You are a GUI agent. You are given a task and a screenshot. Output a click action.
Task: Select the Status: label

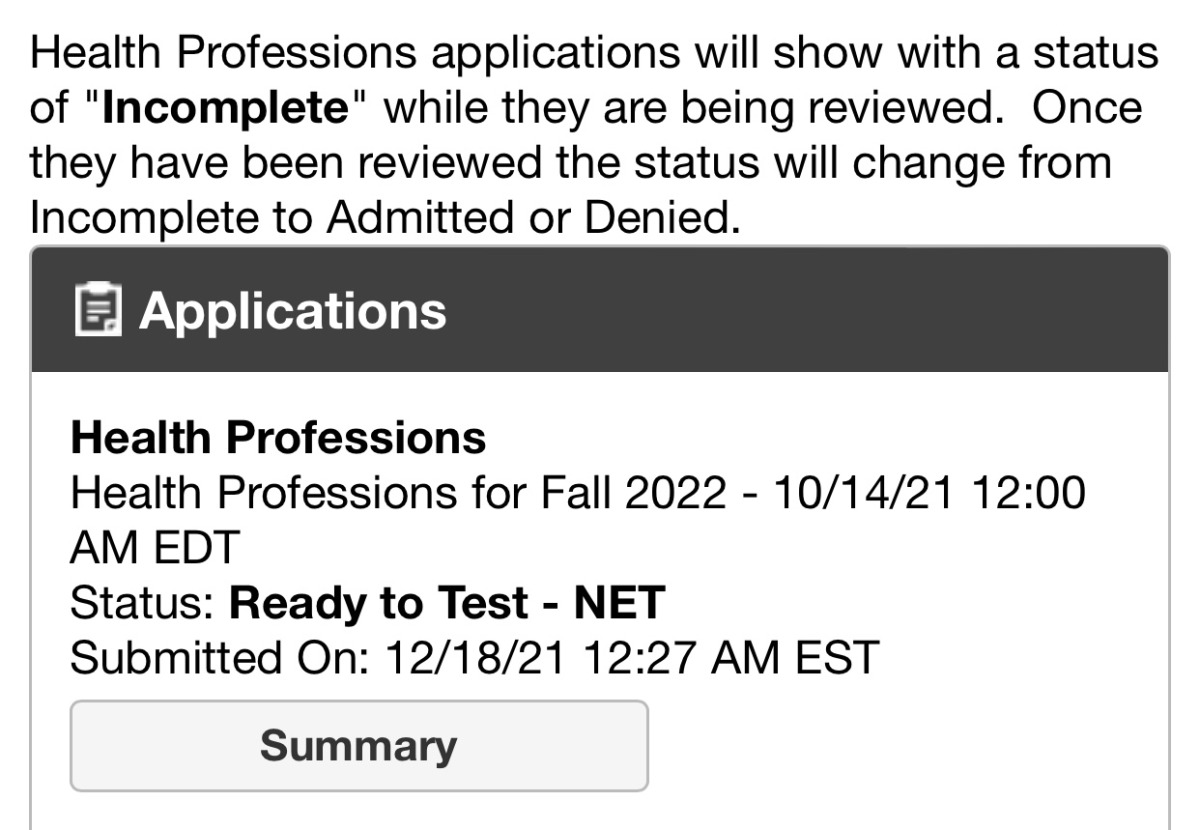[x=145, y=603]
